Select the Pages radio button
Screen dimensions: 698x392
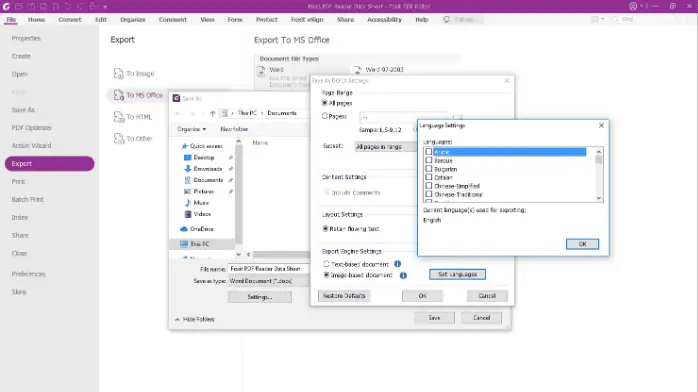coord(325,116)
